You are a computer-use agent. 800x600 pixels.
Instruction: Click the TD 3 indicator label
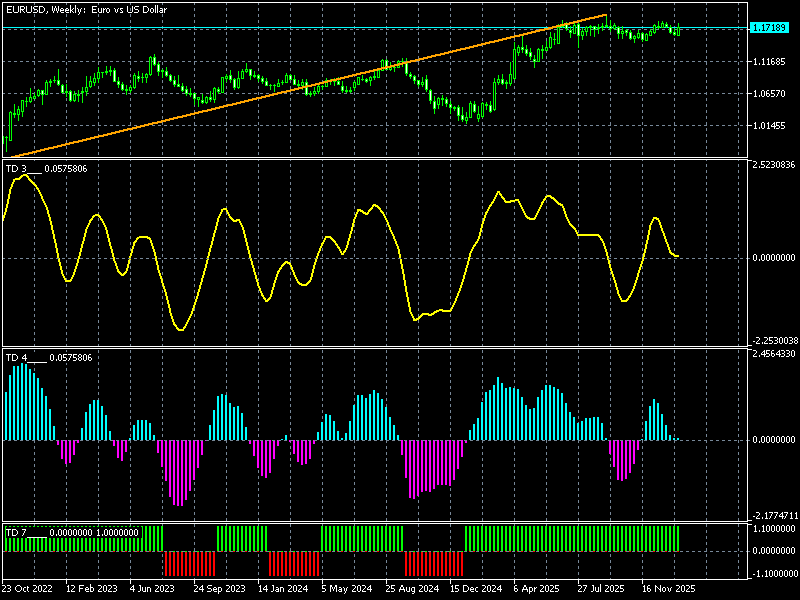click(x=46, y=169)
